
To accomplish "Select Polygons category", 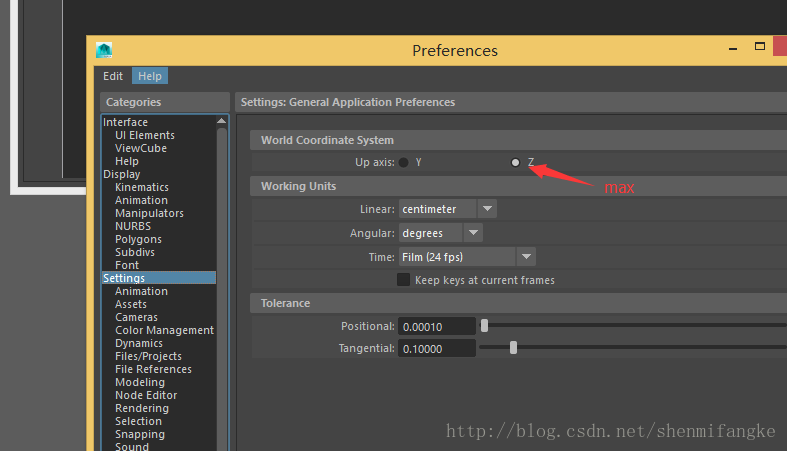I will [138, 239].
